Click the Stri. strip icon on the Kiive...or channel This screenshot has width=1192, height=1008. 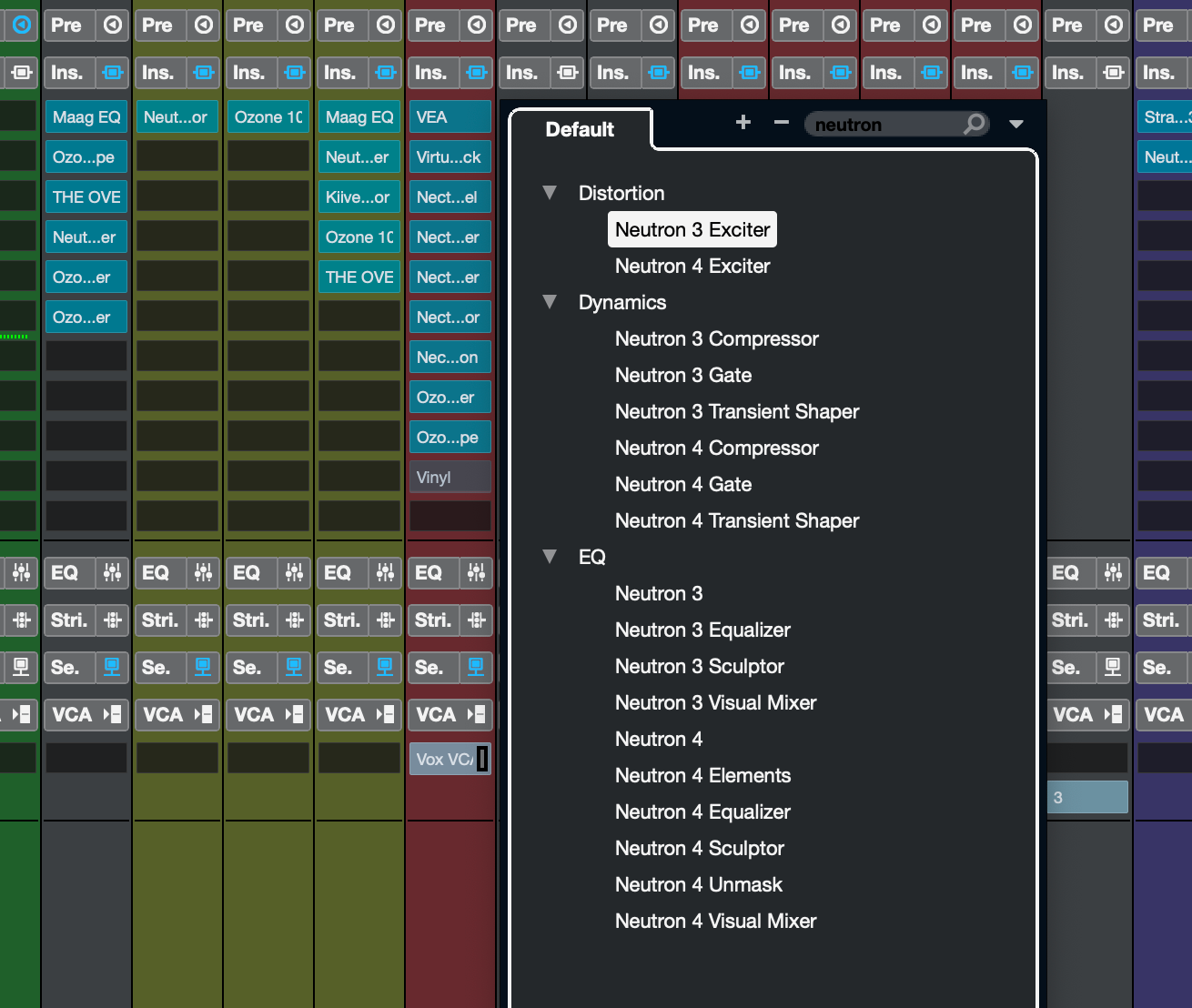click(385, 620)
